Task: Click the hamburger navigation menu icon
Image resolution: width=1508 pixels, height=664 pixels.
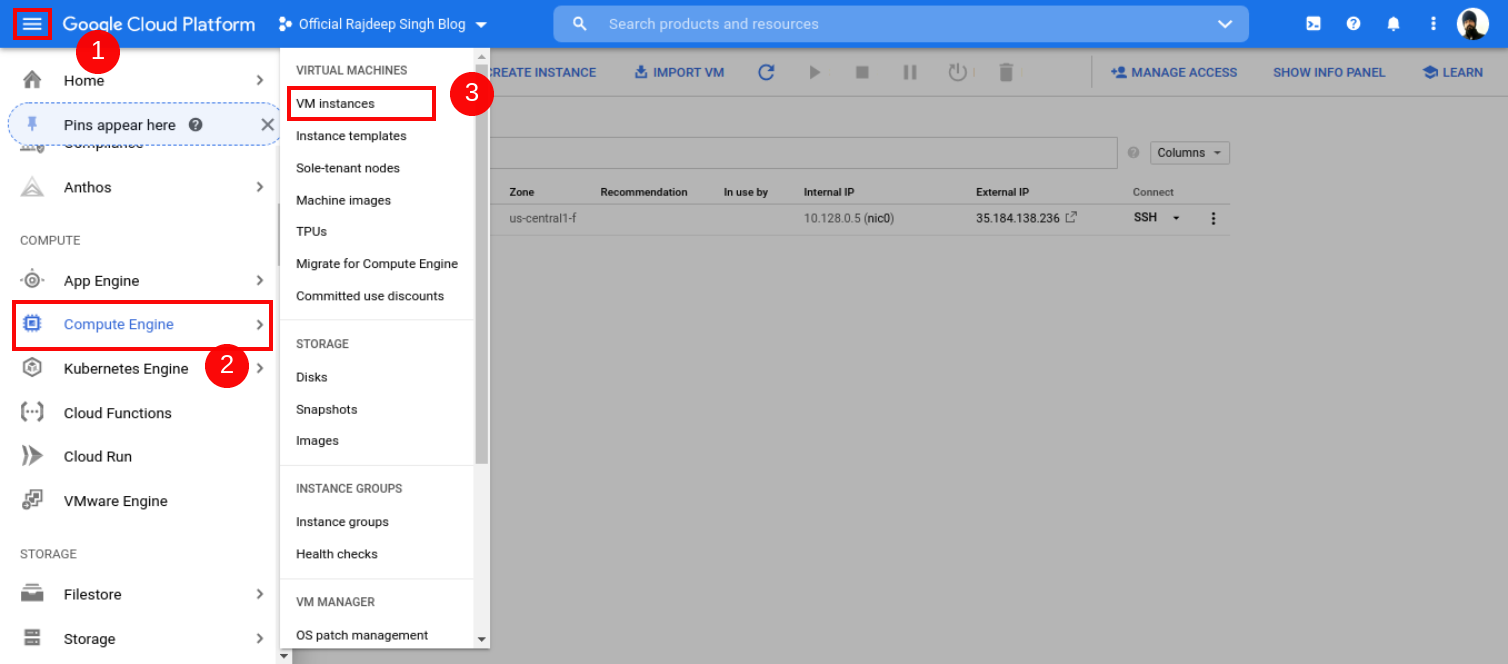Action: (31, 22)
